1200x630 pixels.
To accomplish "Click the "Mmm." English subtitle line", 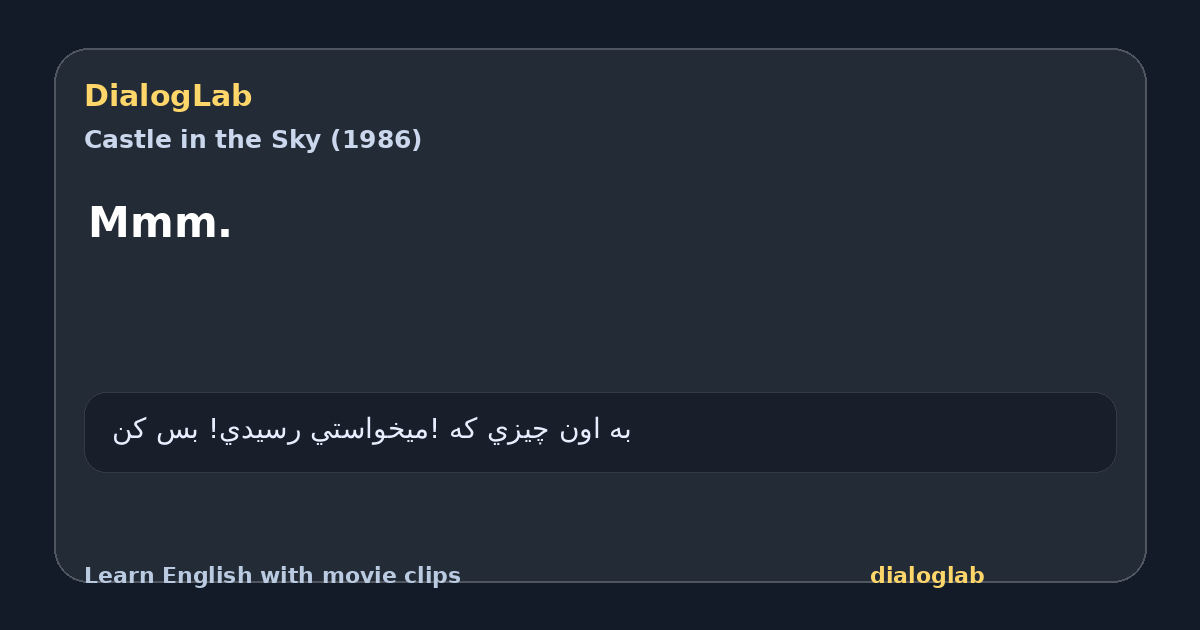I will point(160,223).
